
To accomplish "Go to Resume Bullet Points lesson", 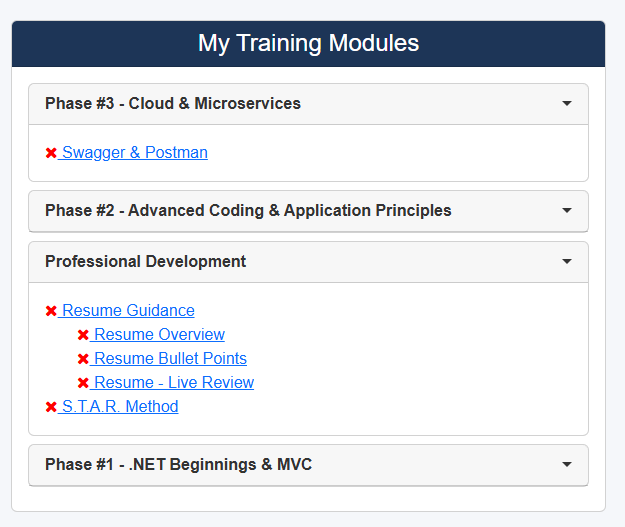I will (x=170, y=359).
